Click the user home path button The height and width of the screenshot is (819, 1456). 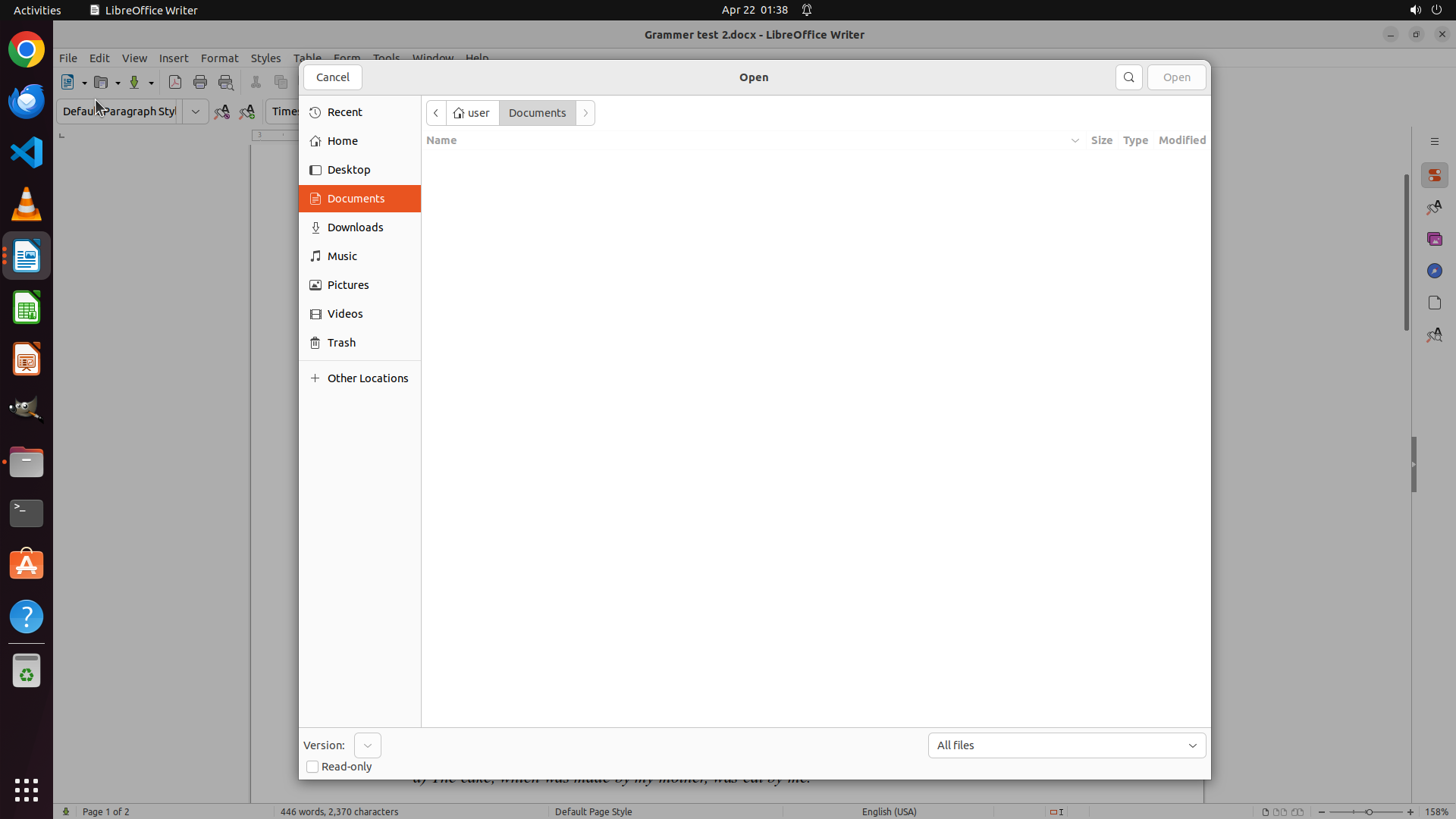472,113
